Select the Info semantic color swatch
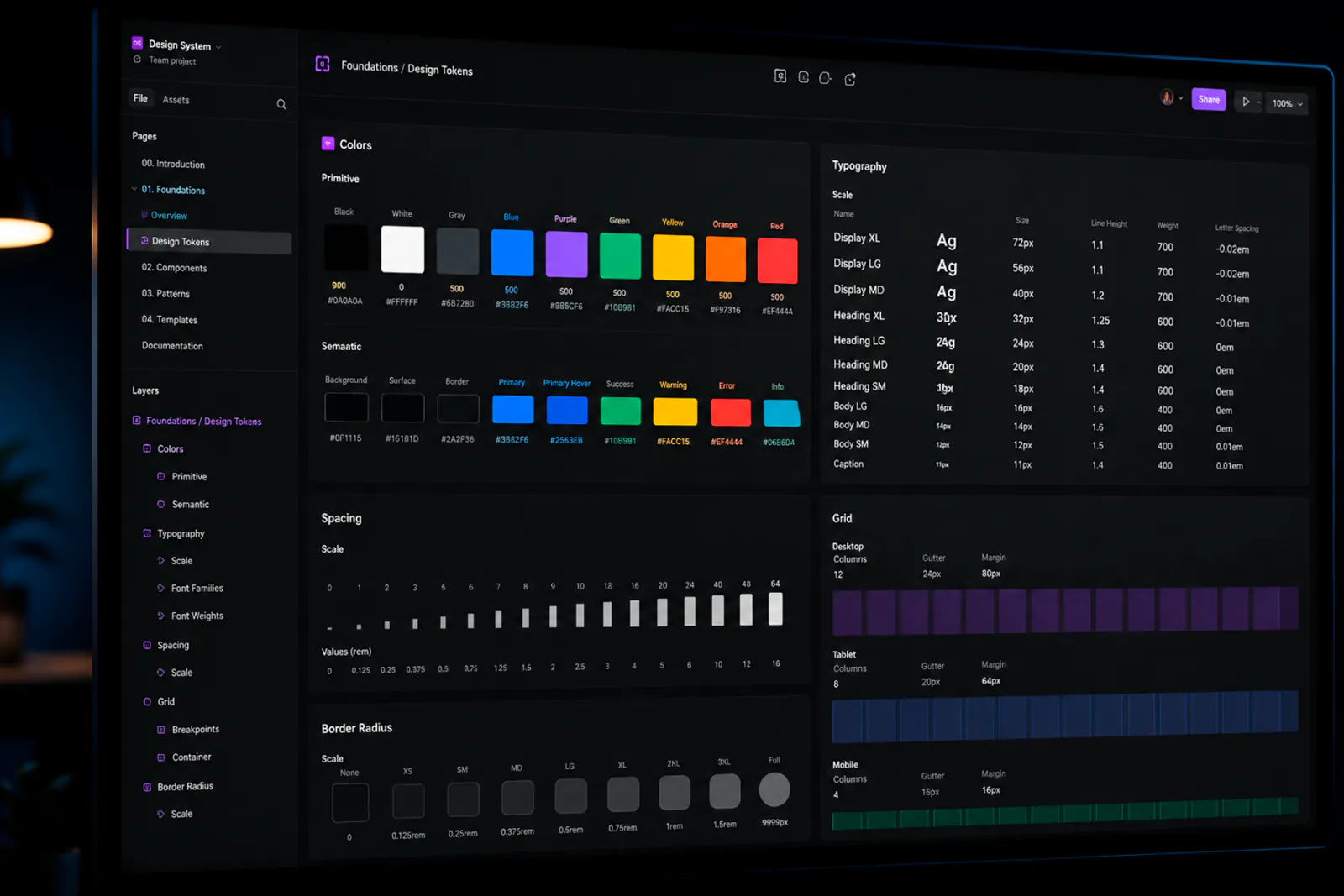Viewport: 1344px width, 896px height. coord(781,412)
